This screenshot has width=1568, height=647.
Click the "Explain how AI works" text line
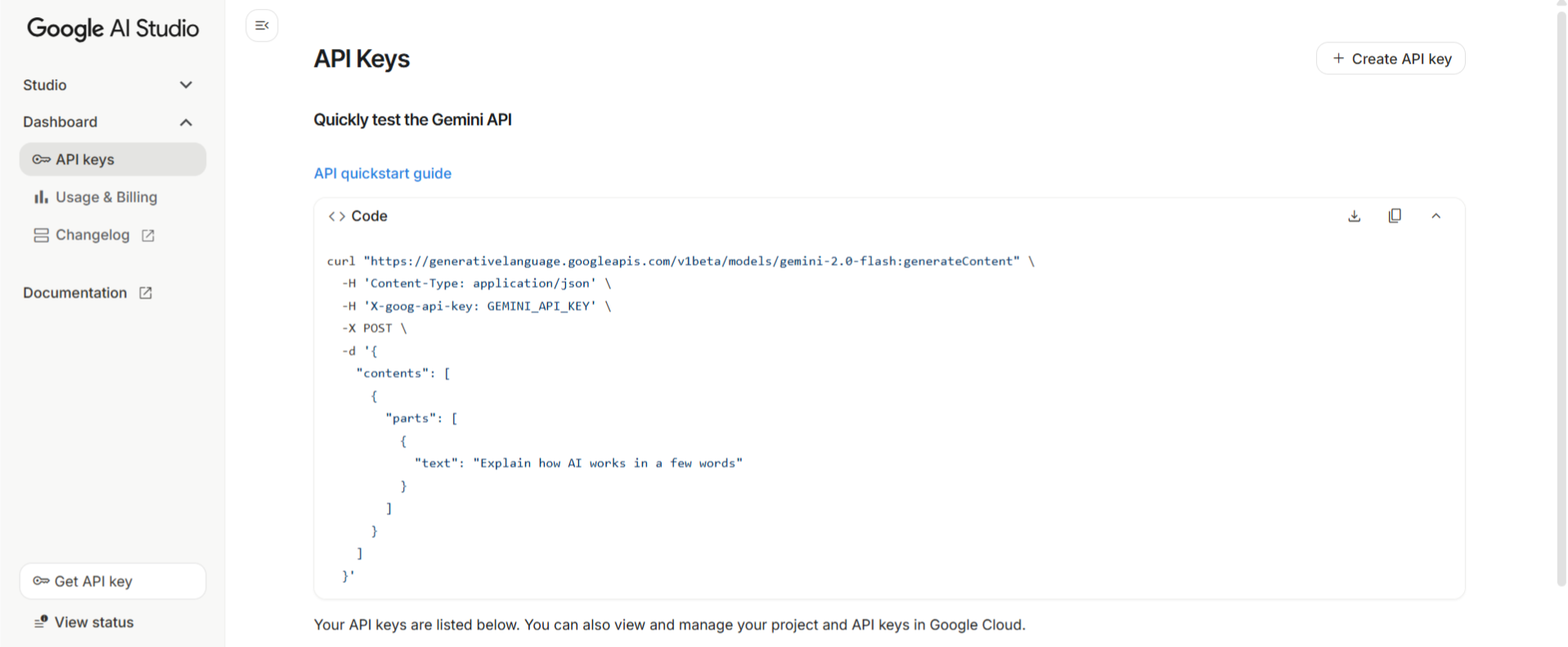[578, 463]
